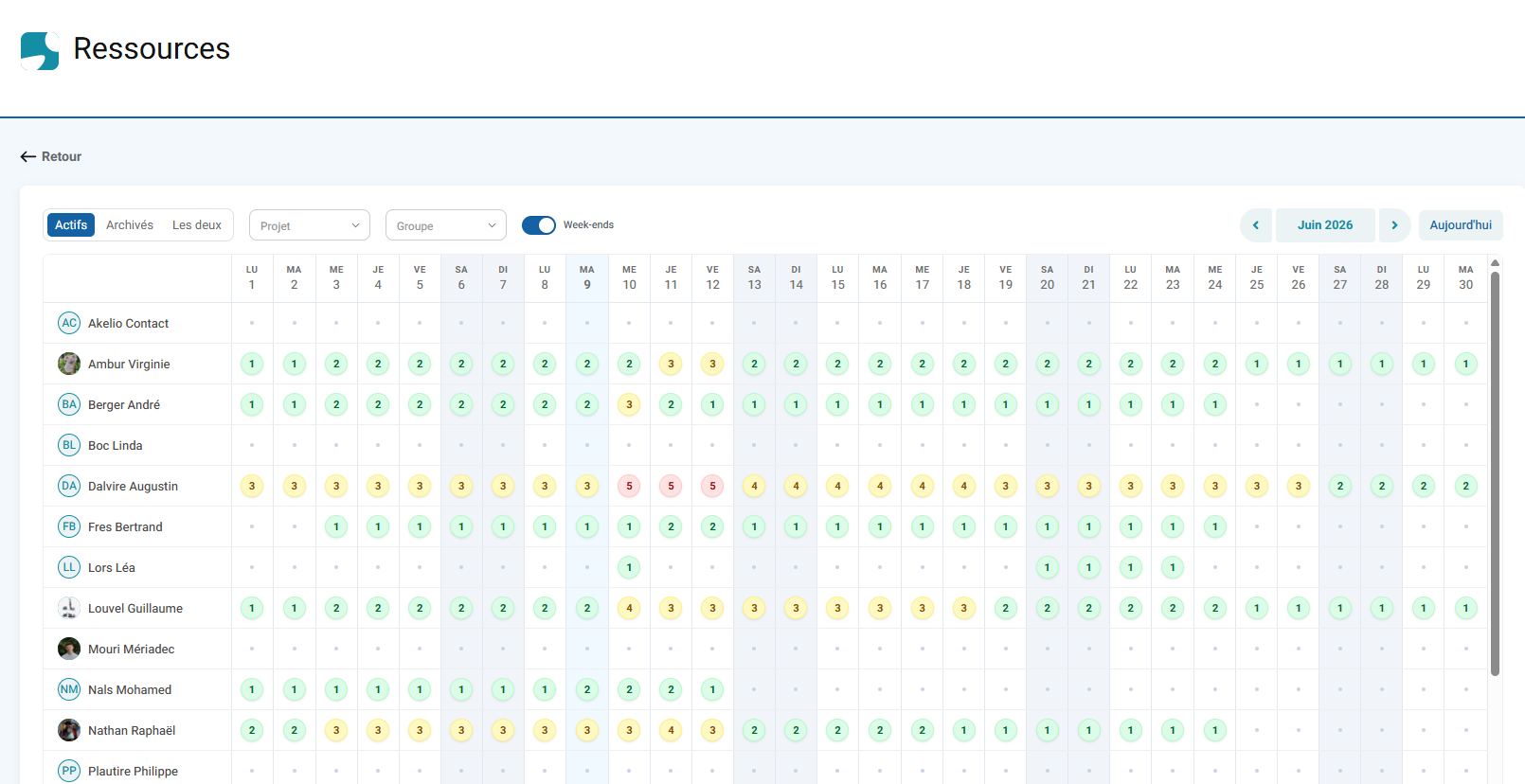Click Dalvire Augustin's red 5 on ME 10
This screenshot has height=784, width=1525.
629,486
